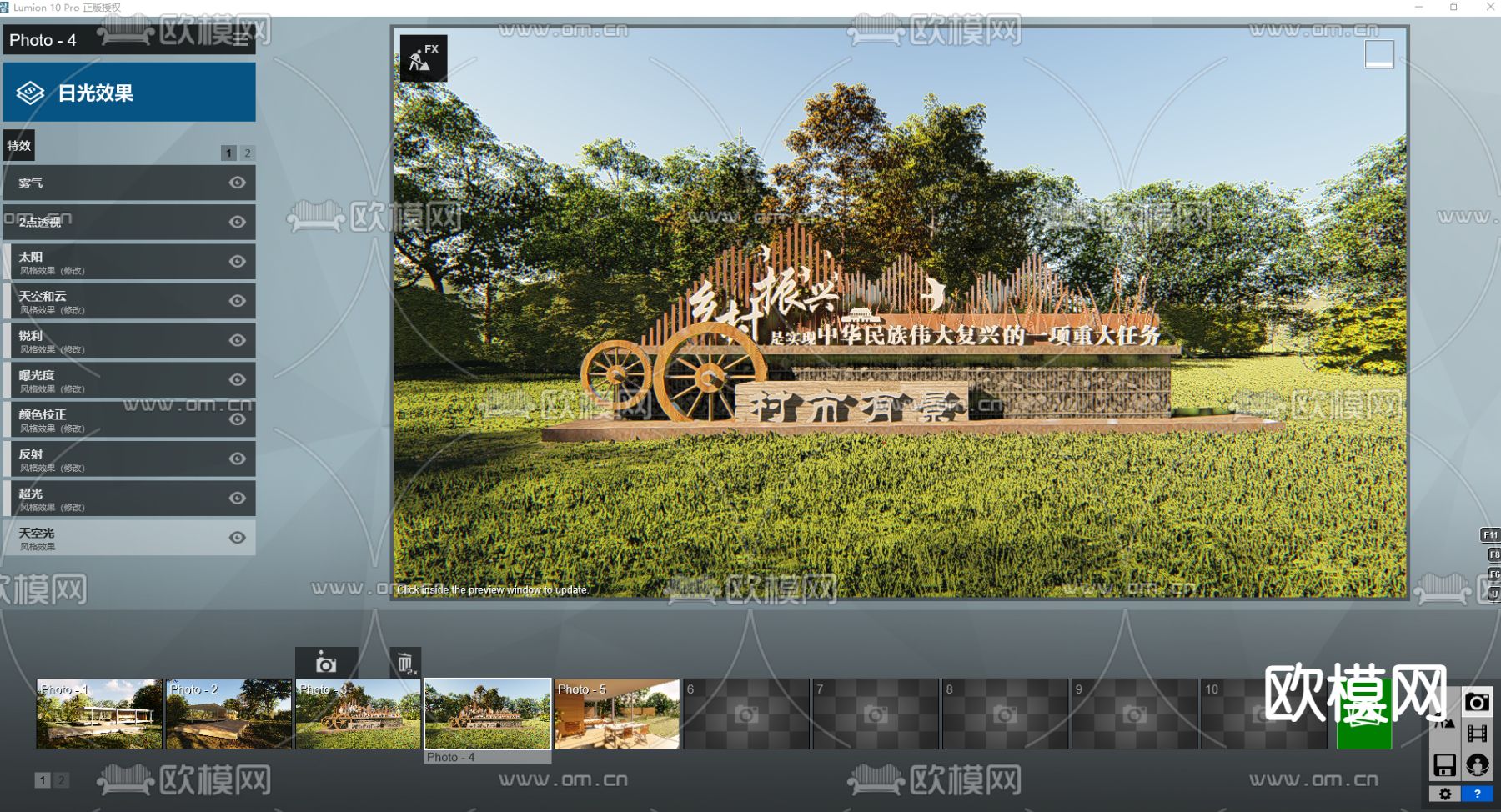The image size is (1501, 812).
Task: Select the 2点透视 effect row
Action: point(129,222)
